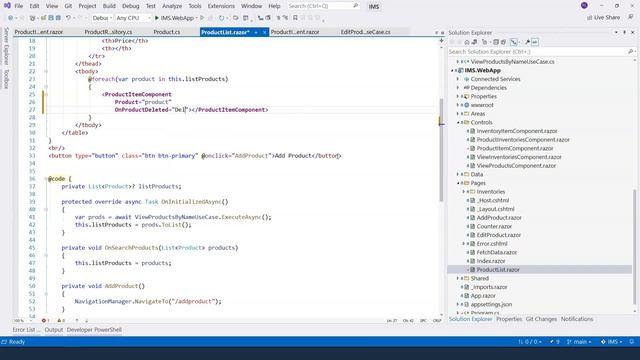Select appsettings.json in Solution Explorer

(491, 304)
